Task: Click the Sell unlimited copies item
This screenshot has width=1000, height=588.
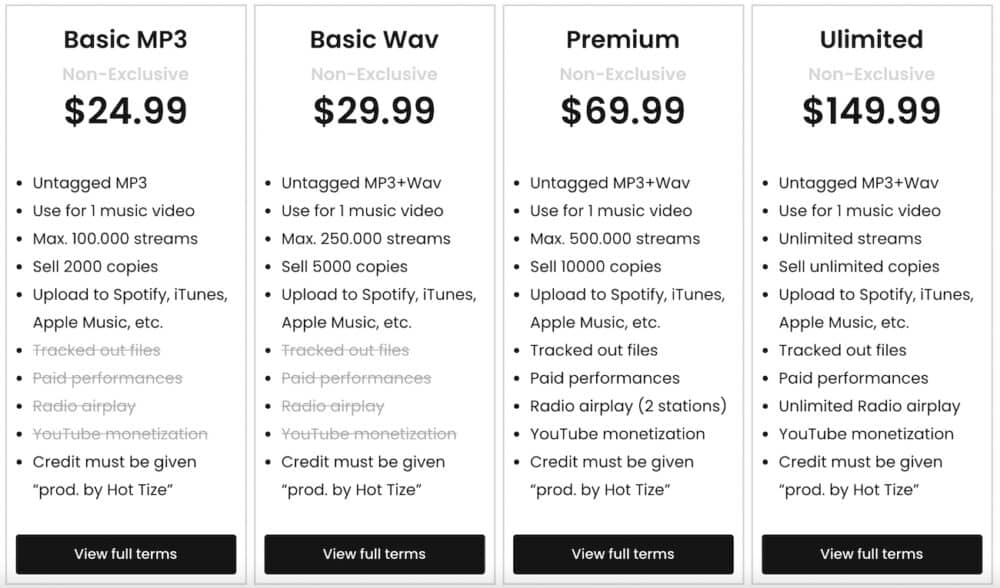Action: pyautogui.click(x=859, y=267)
